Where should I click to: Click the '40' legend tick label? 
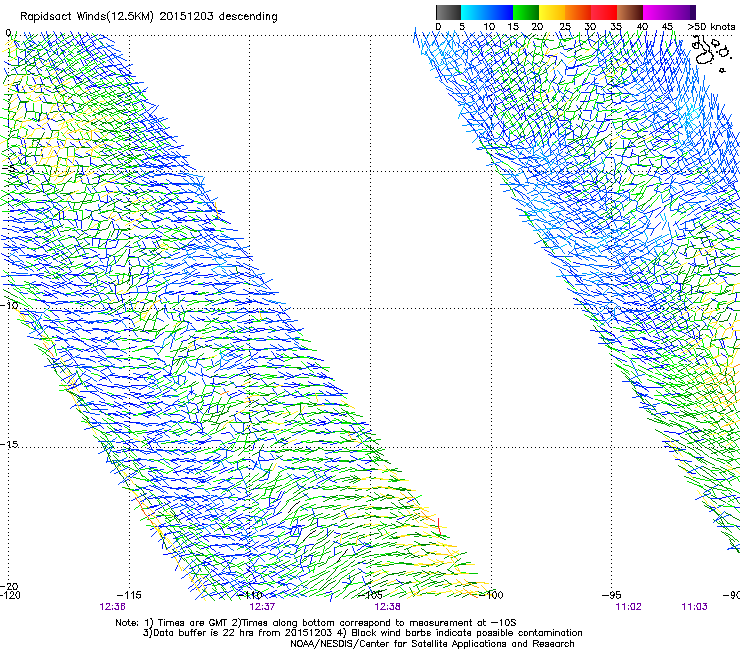pyautogui.click(x=642, y=27)
